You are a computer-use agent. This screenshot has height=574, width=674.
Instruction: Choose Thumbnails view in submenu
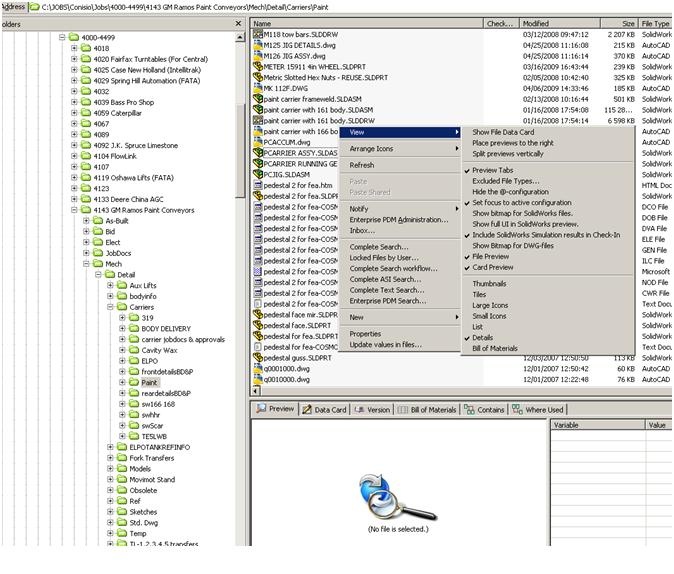click(548, 283)
